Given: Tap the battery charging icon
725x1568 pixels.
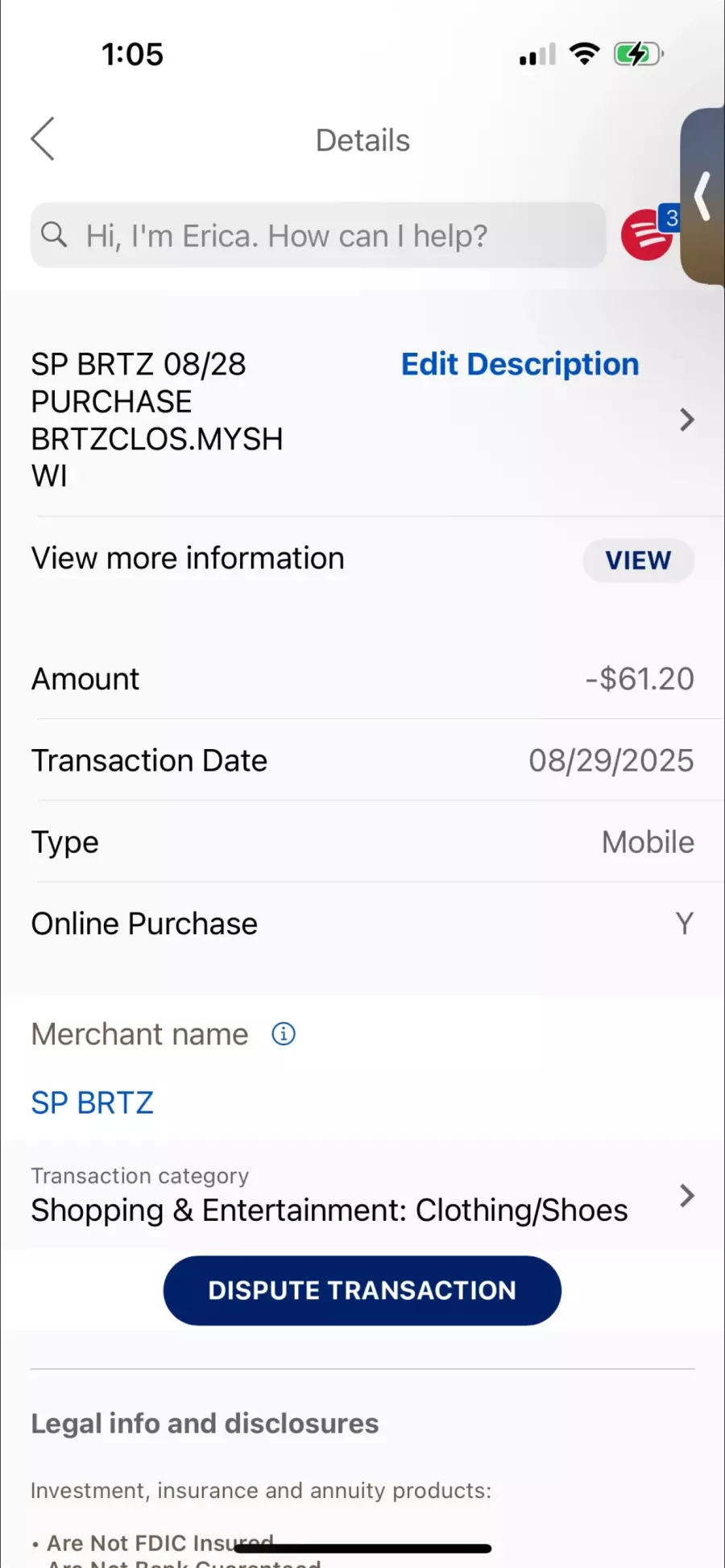Looking at the screenshot, I should [637, 54].
